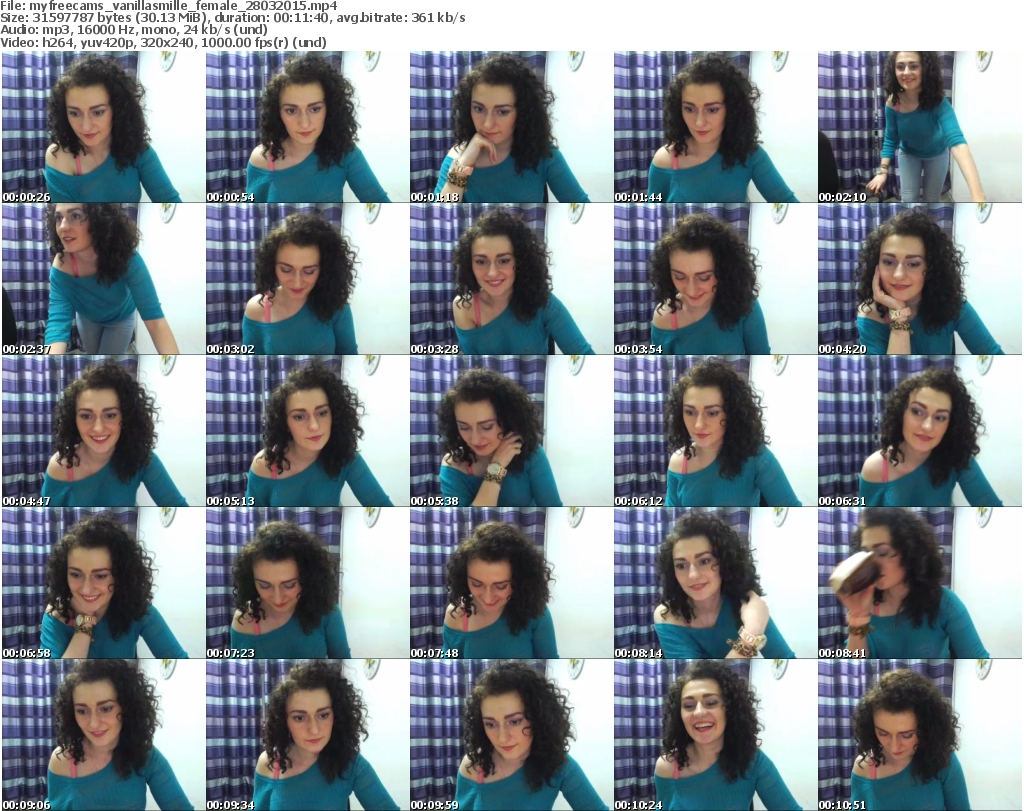Choose the thumbnail at 00:06:12

[715, 431]
